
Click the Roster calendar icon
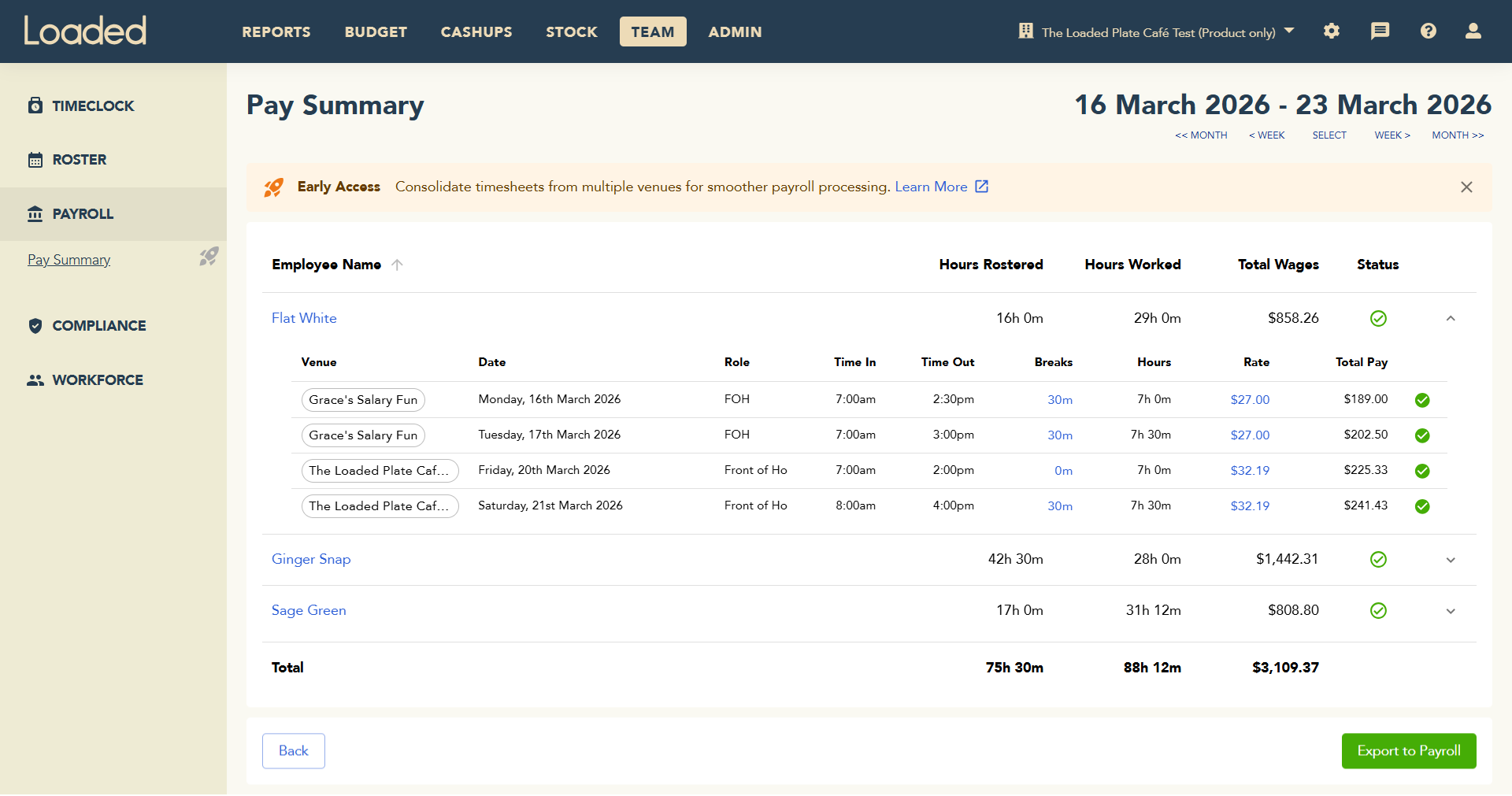pyautogui.click(x=35, y=160)
